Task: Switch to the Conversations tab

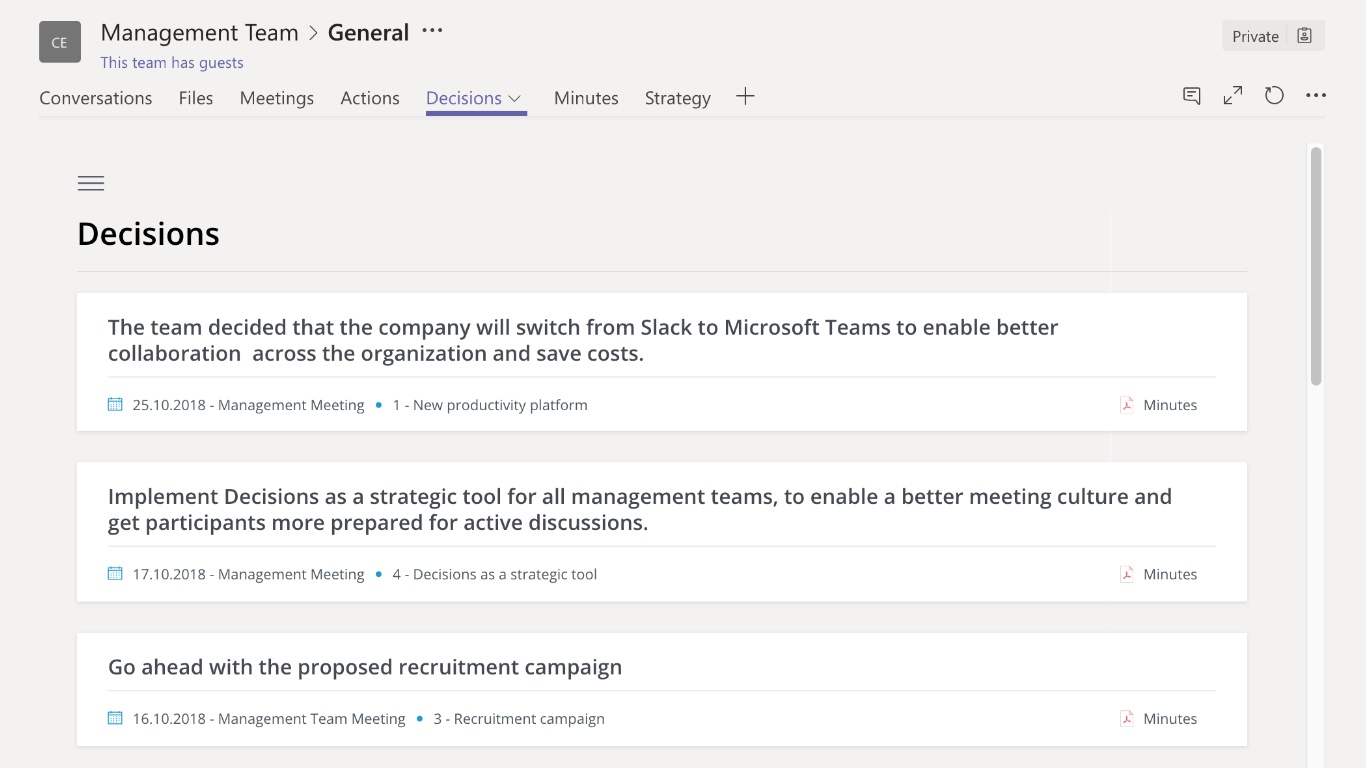Action: (95, 97)
